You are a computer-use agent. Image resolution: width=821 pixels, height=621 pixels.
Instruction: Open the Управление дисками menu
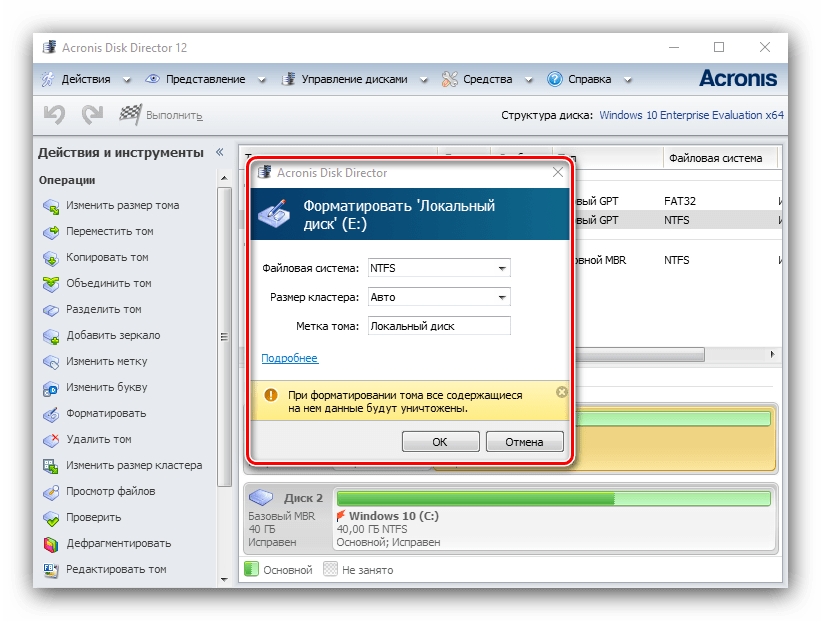[354, 79]
